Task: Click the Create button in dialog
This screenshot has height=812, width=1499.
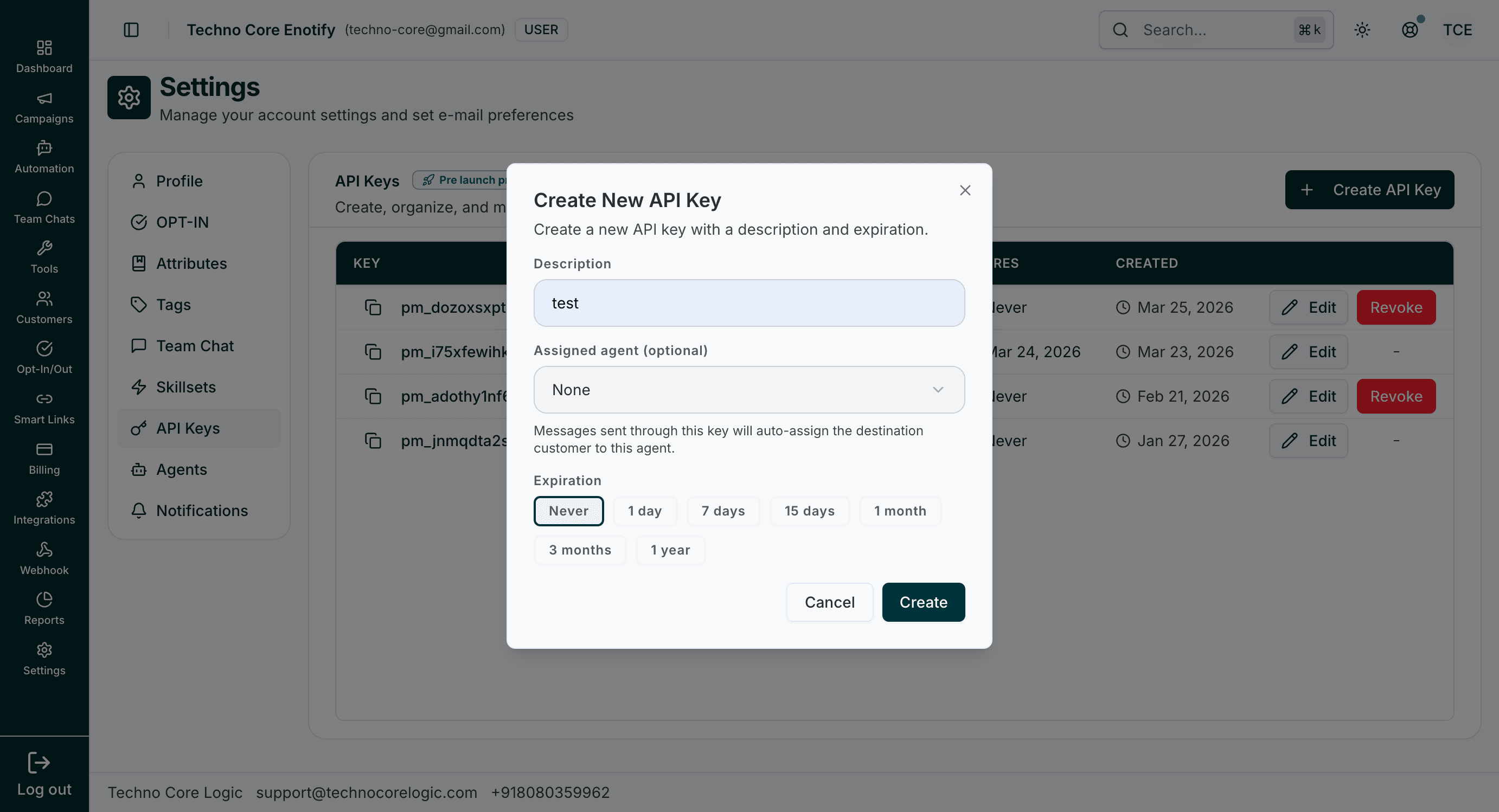Action: [x=924, y=603]
